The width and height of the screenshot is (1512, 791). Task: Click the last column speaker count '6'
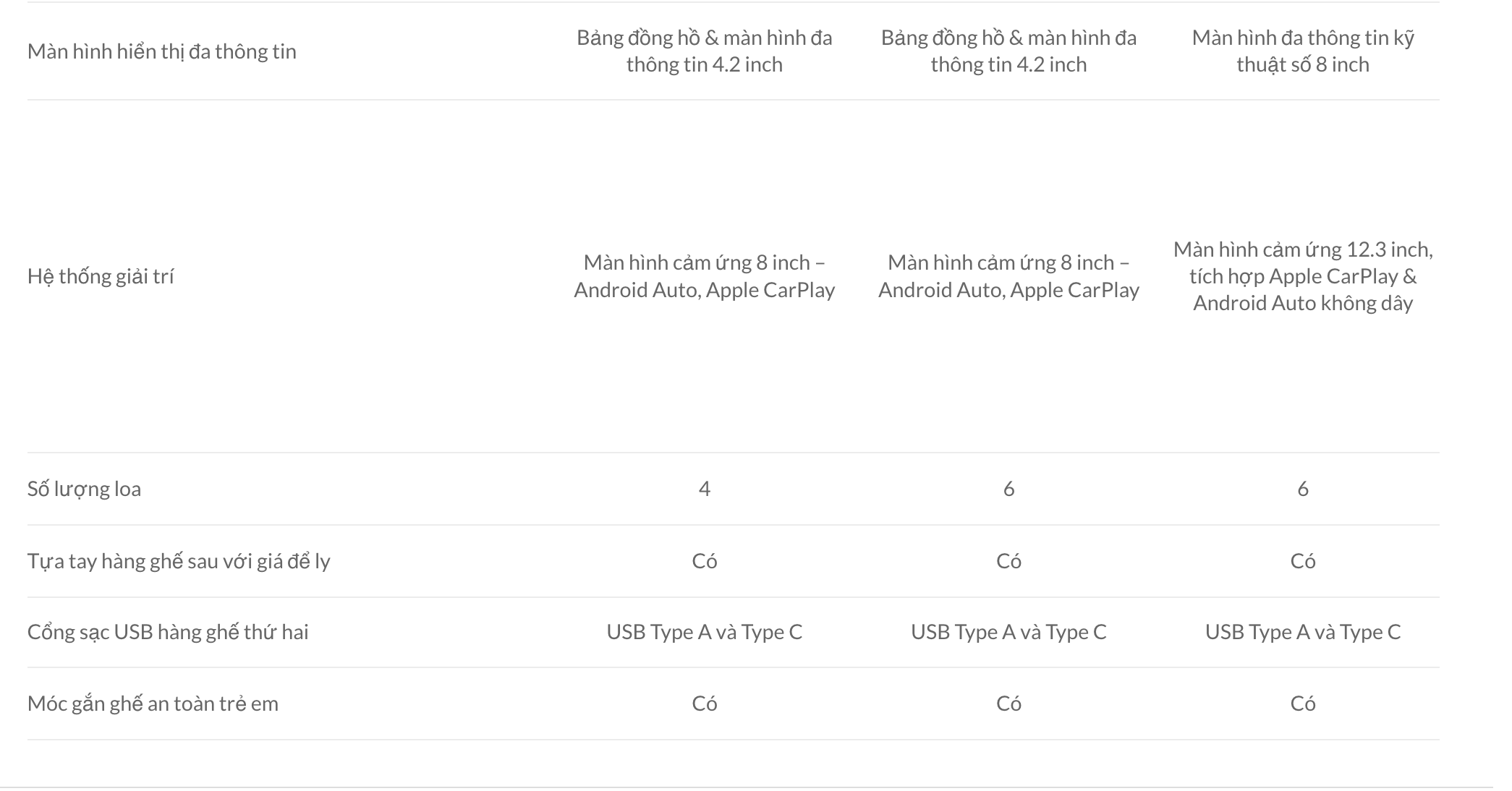click(x=1302, y=489)
